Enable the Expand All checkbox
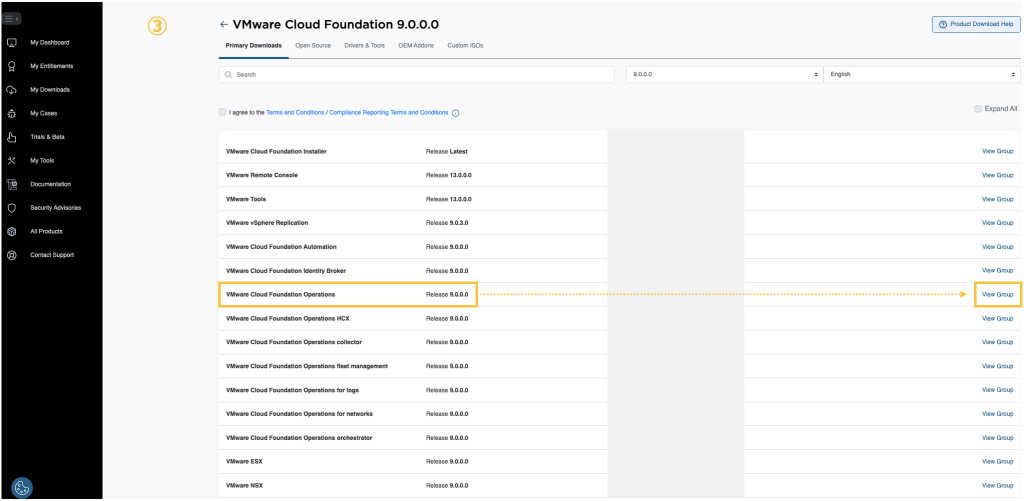Image resolution: width=1024 pixels, height=501 pixels. click(x=978, y=109)
